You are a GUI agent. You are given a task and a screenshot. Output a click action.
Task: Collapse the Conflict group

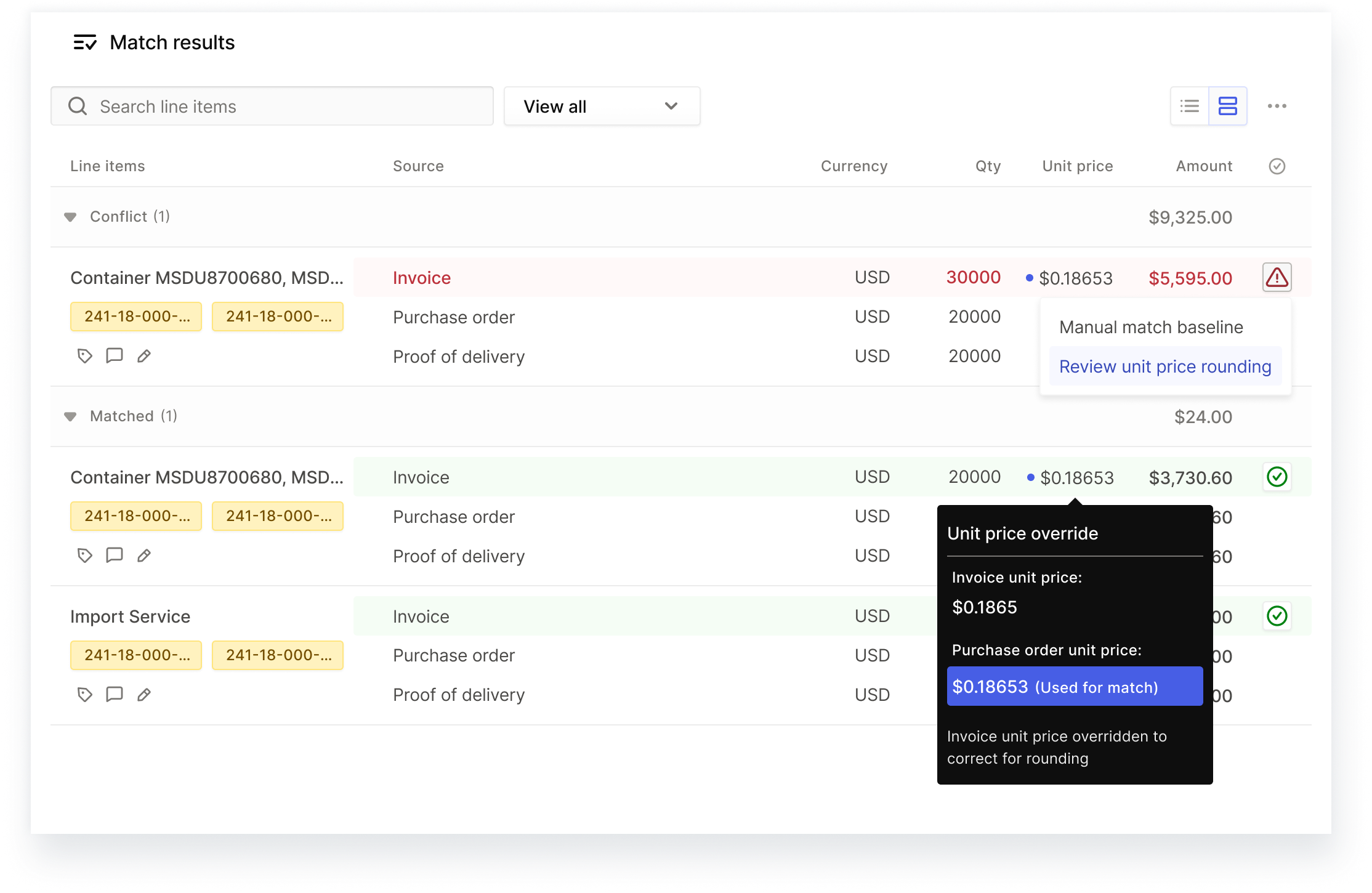coord(70,217)
